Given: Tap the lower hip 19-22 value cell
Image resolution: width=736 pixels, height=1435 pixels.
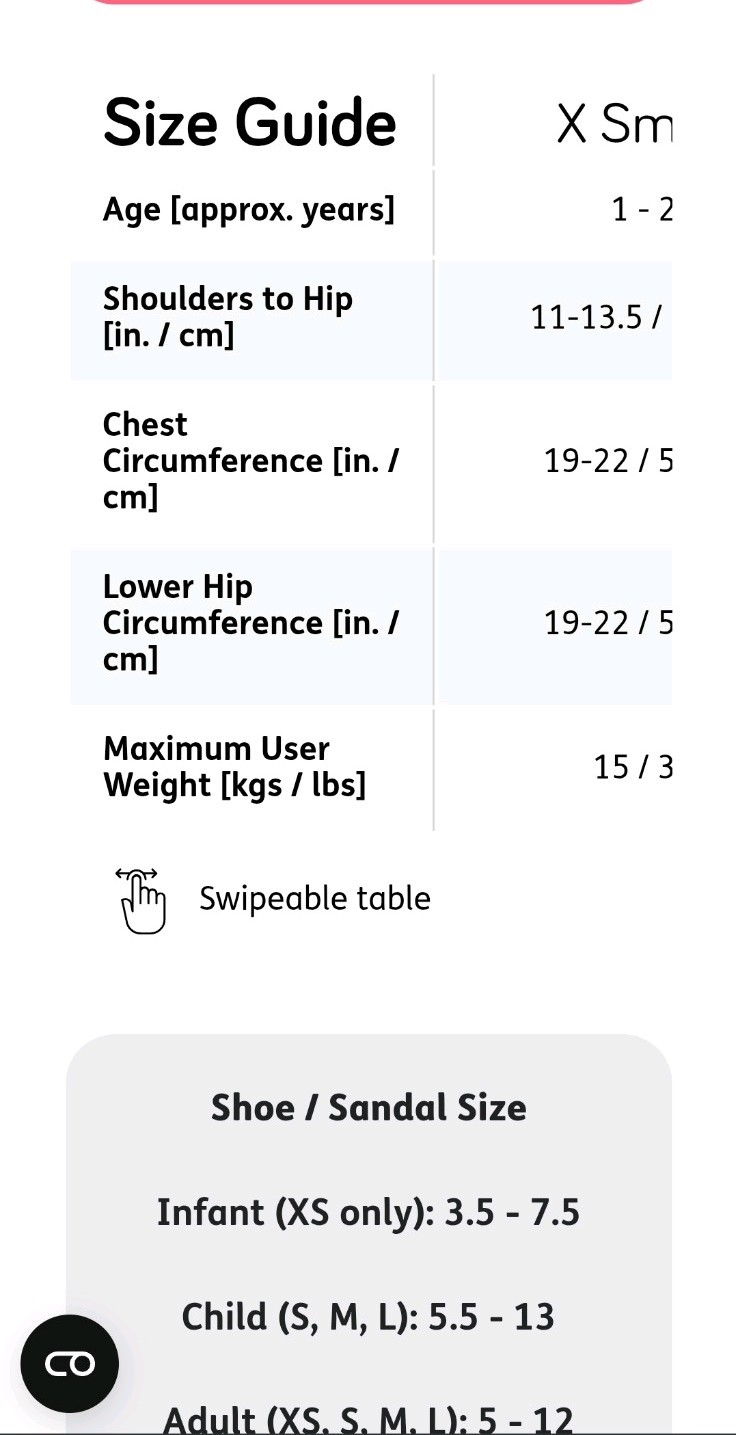Looking at the screenshot, I should 608,623.
